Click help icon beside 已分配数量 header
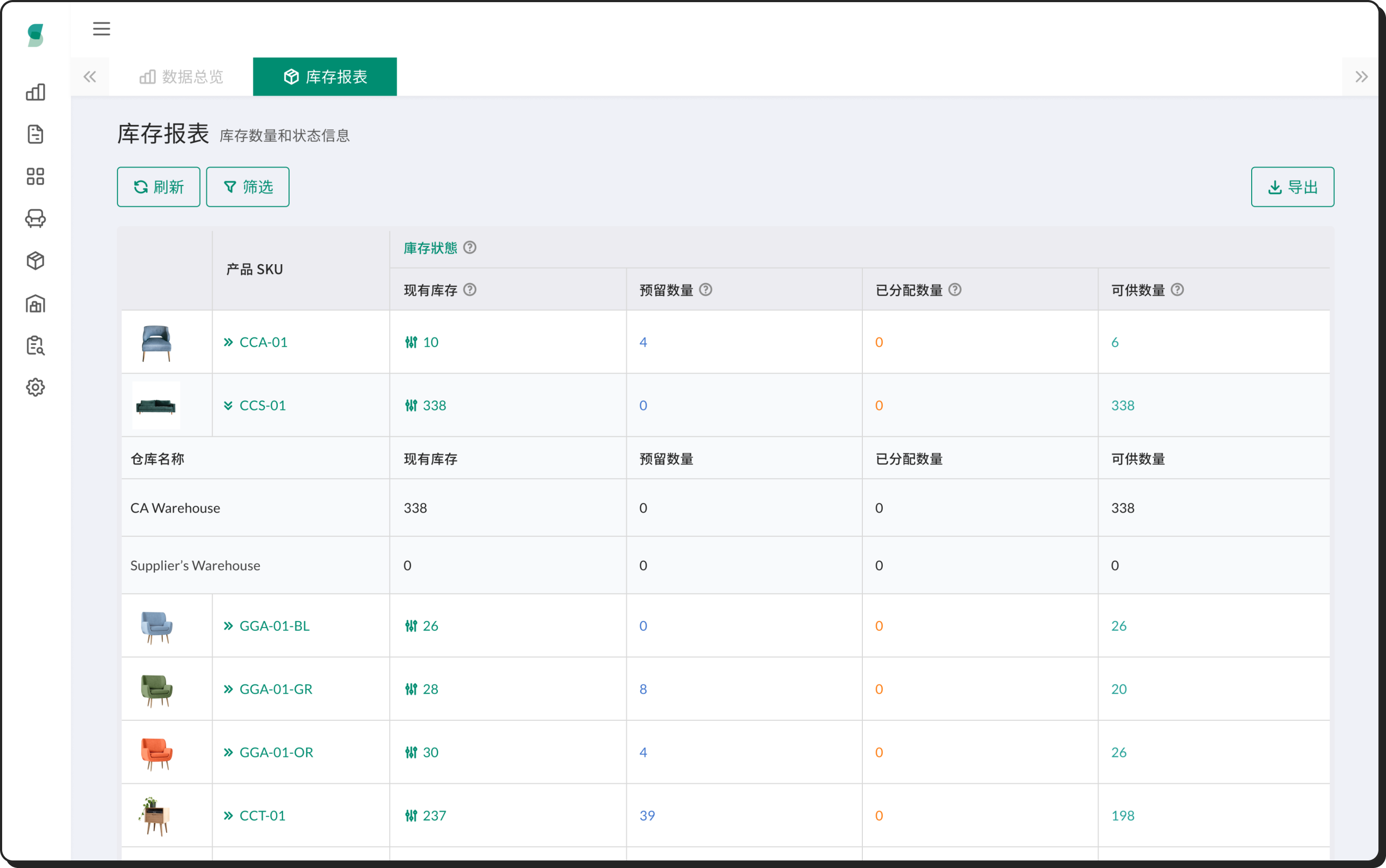Image resolution: width=1386 pixels, height=868 pixels. pyautogui.click(x=955, y=290)
